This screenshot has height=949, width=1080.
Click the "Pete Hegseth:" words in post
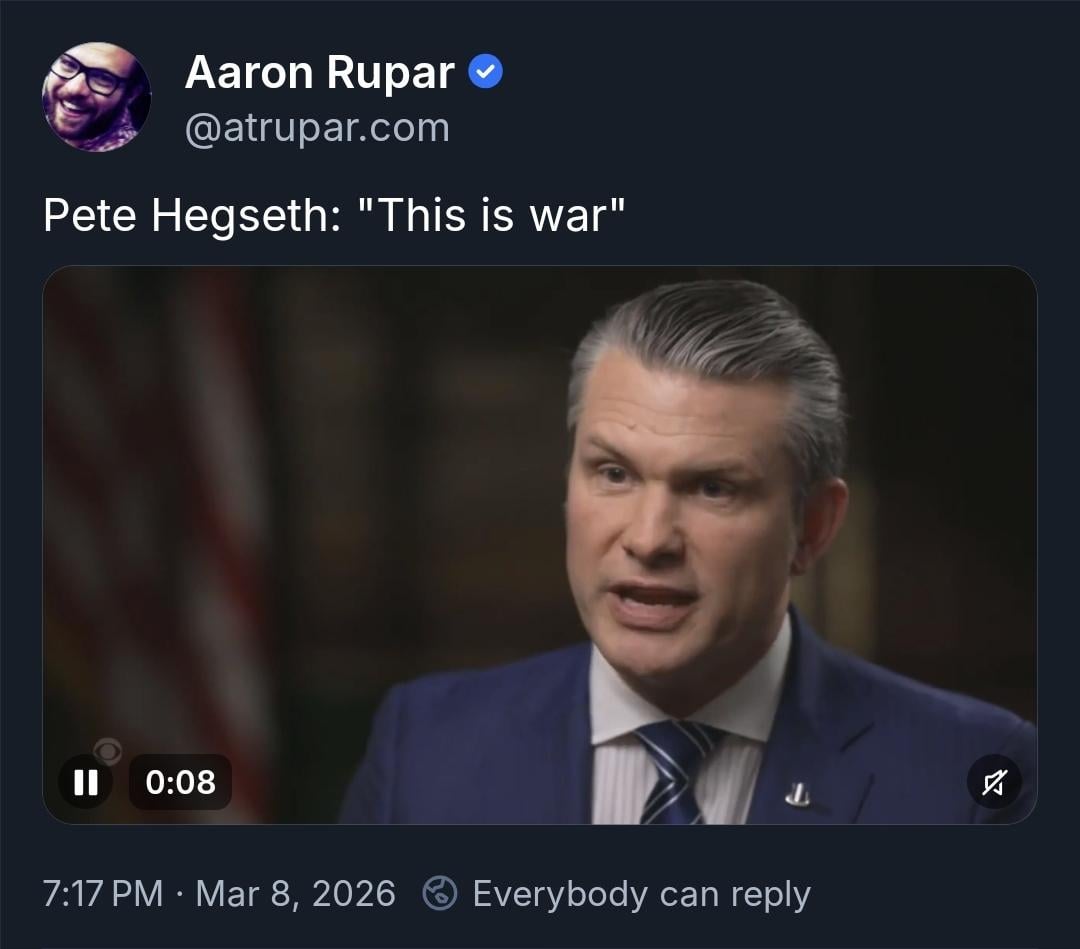point(192,216)
